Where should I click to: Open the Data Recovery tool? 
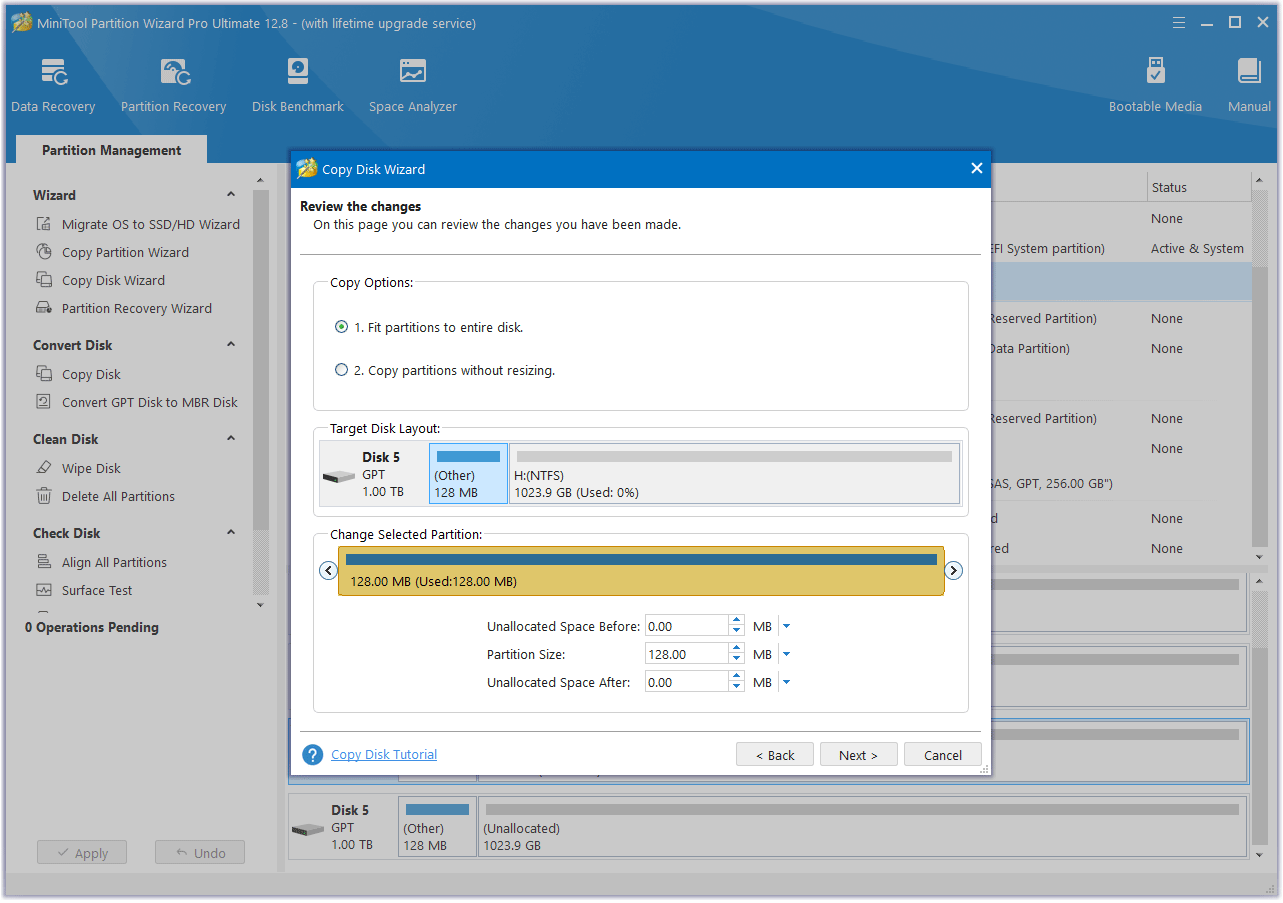point(53,85)
